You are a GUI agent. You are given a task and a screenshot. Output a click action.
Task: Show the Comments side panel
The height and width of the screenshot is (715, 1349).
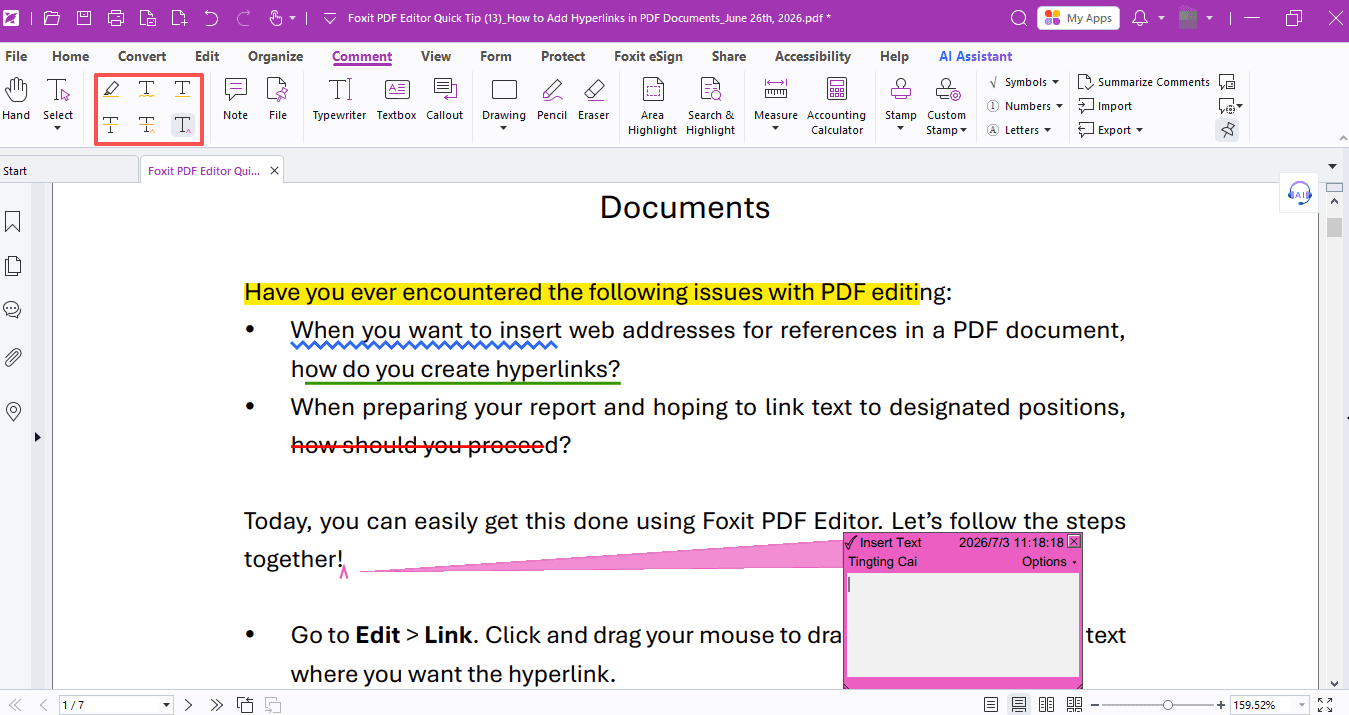pyautogui.click(x=14, y=310)
